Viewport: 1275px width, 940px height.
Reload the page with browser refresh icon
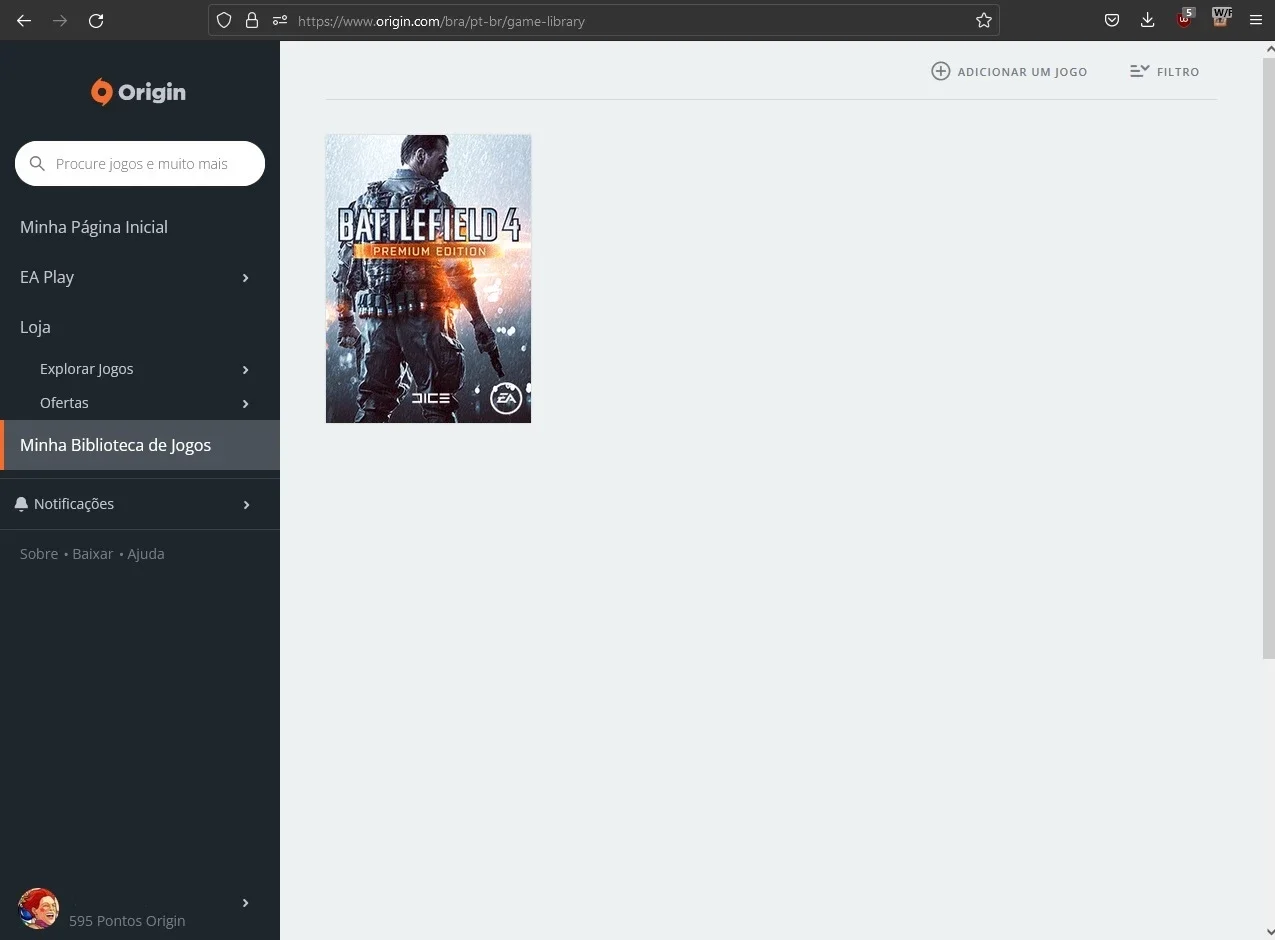(96, 20)
